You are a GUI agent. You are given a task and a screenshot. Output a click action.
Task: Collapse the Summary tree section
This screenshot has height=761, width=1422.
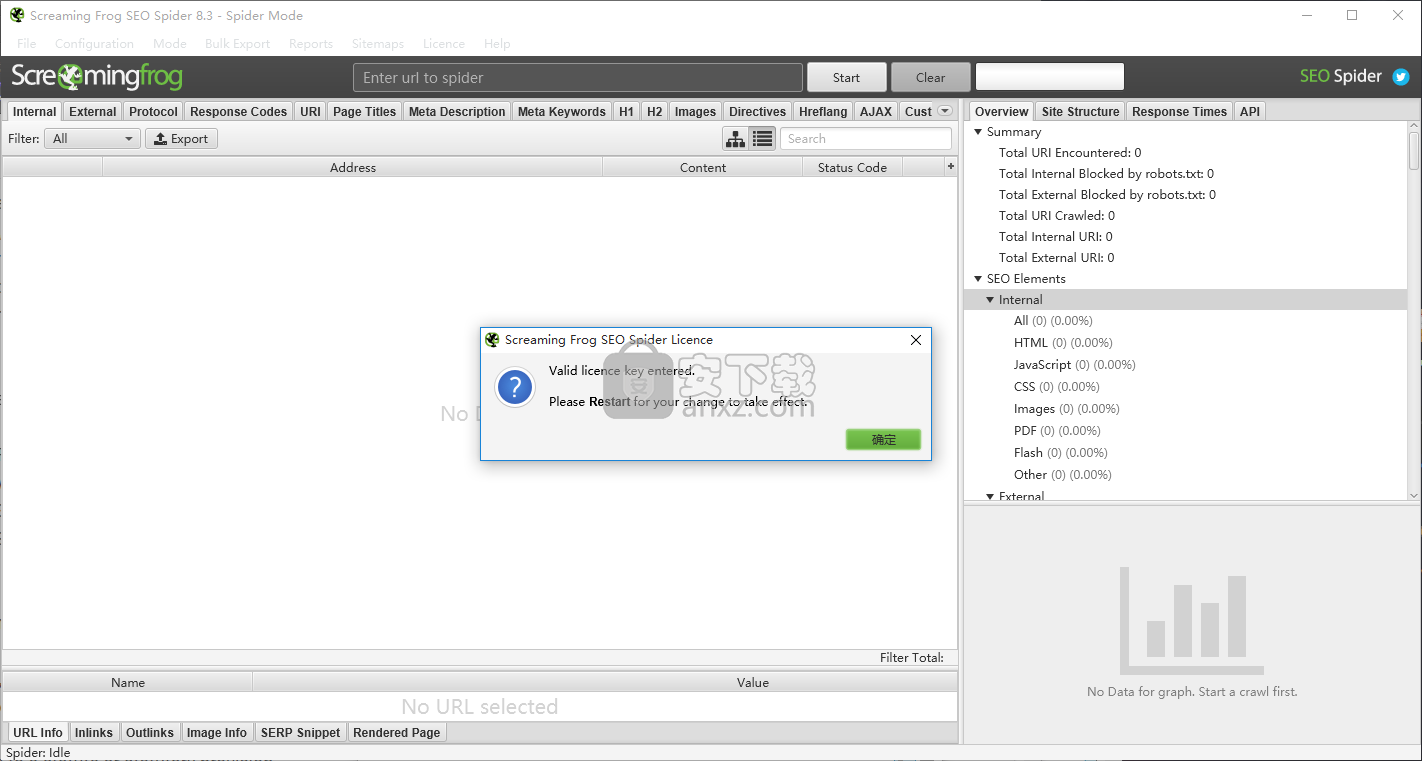point(978,132)
